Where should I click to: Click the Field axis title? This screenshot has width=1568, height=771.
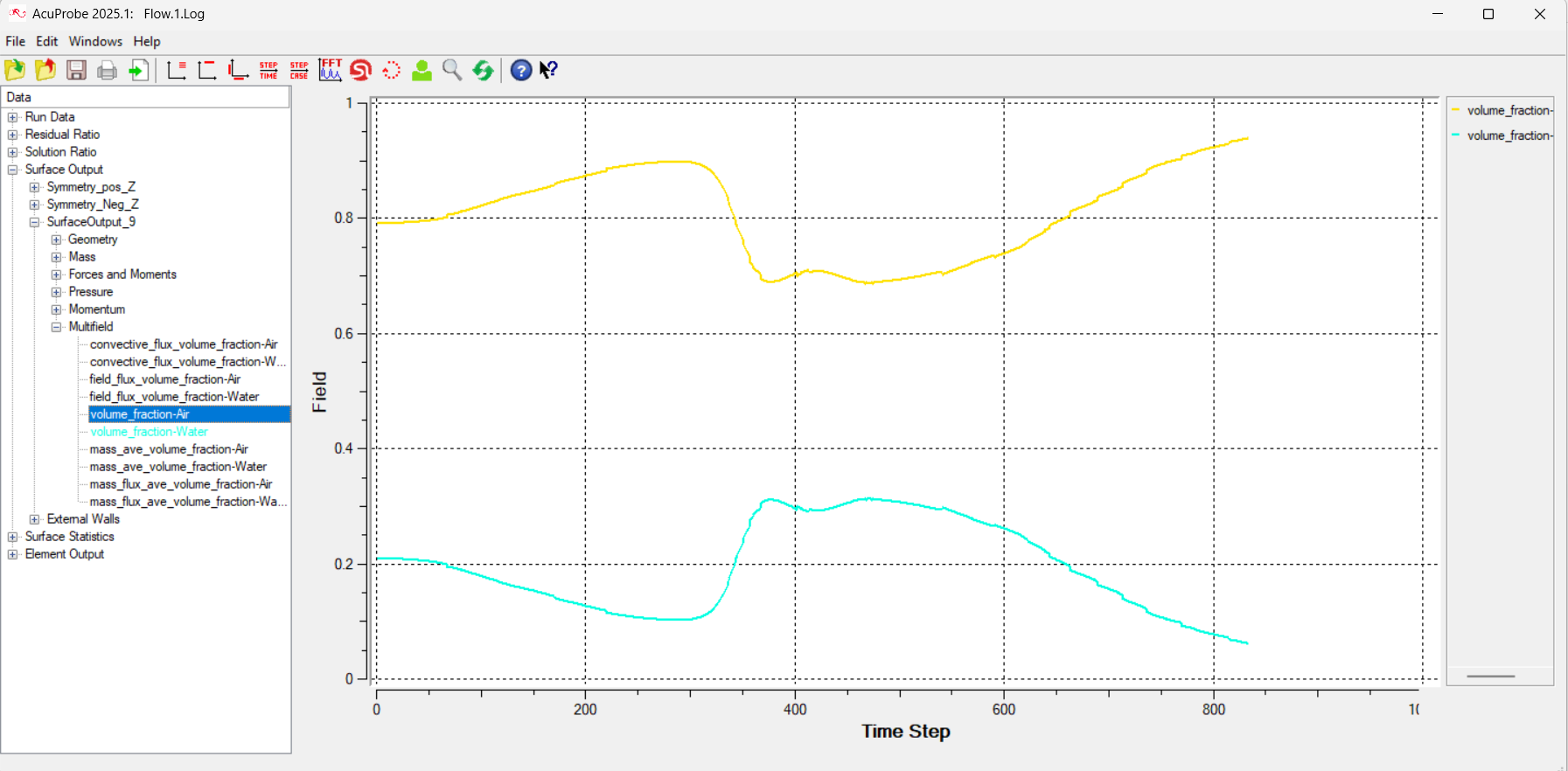319,392
